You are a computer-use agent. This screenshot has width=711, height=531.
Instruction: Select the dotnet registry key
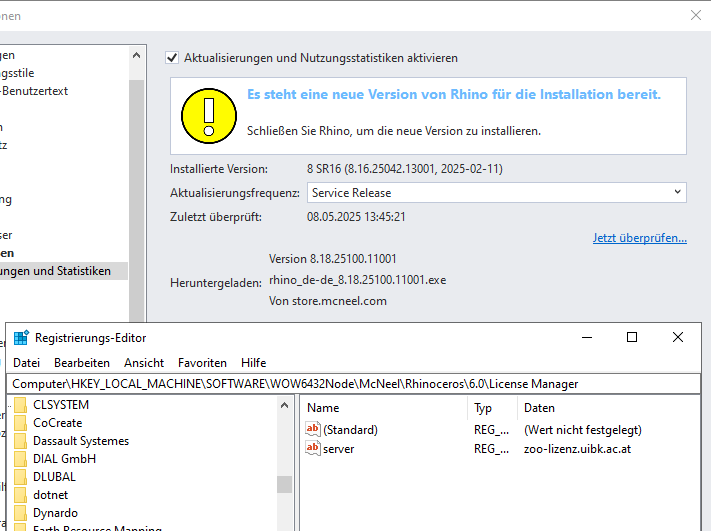pos(50,495)
